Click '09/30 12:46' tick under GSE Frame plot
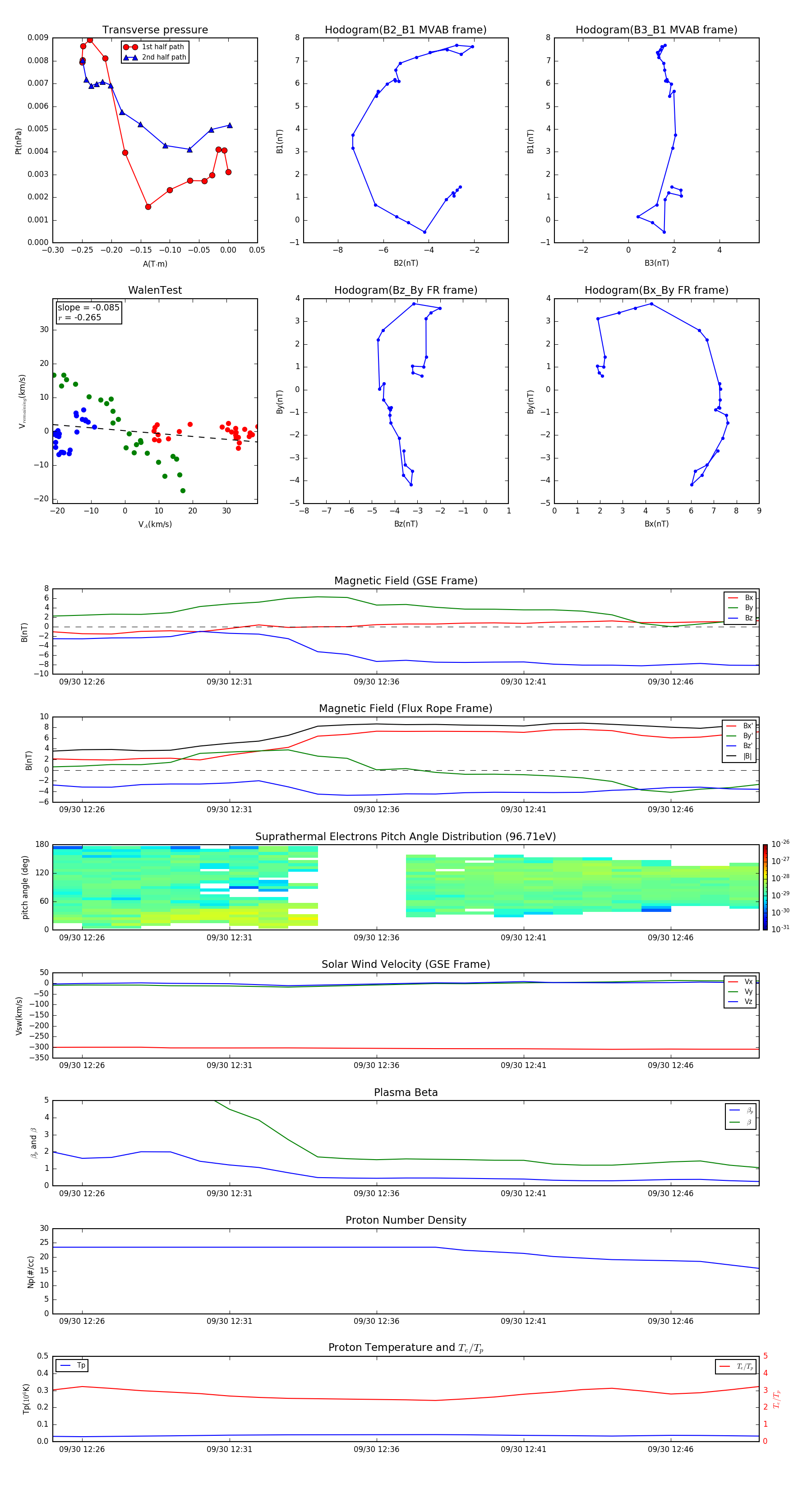This screenshot has width=812, height=1489. coord(670,682)
